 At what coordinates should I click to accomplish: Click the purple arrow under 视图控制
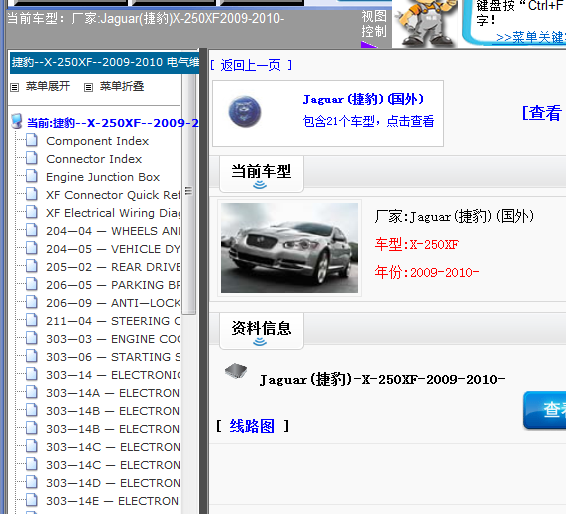[x=368, y=45]
